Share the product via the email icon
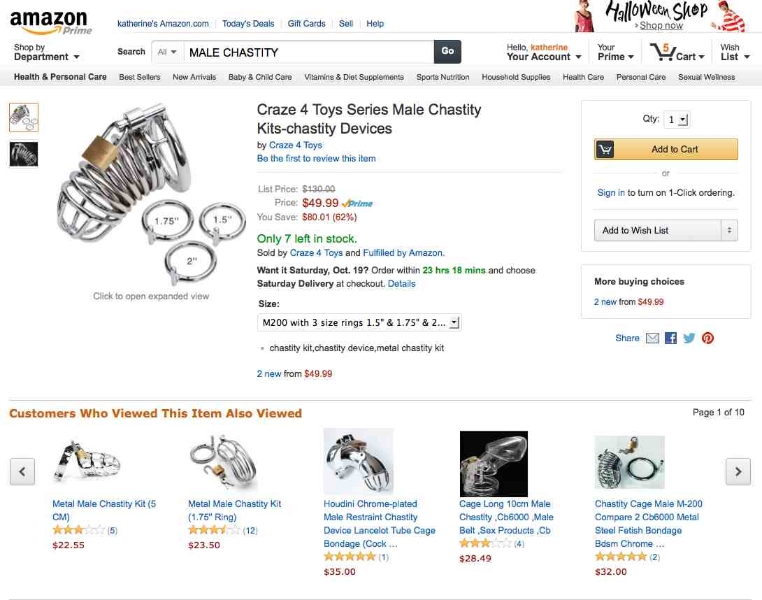The height and width of the screenshot is (600, 762). [652, 338]
